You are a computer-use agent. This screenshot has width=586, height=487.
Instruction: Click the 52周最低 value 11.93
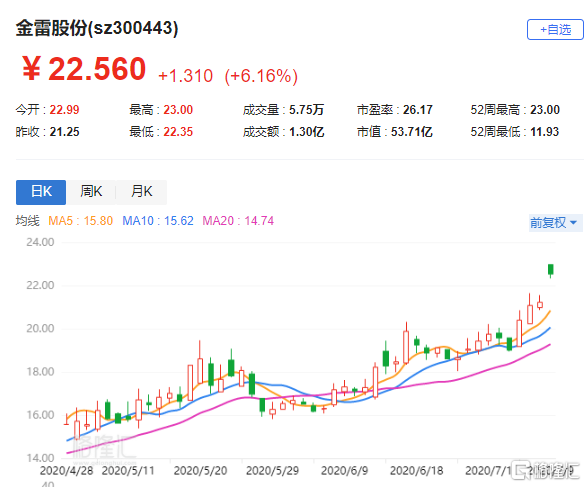coord(545,132)
